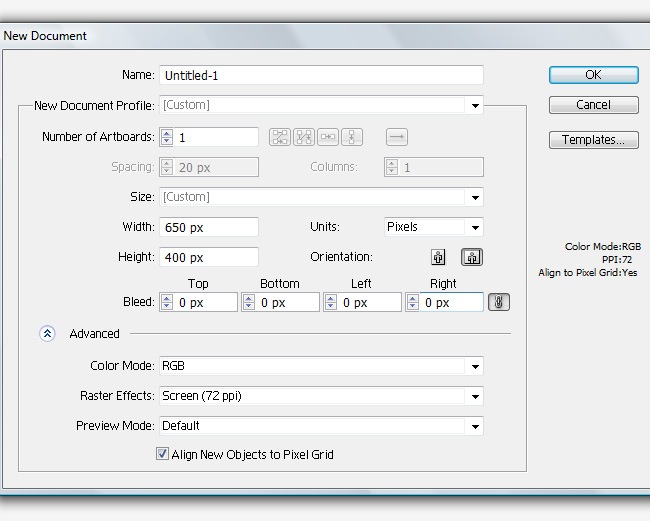This screenshot has height=521, width=650.
Task: Open Templates button
Action: (593, 140)
